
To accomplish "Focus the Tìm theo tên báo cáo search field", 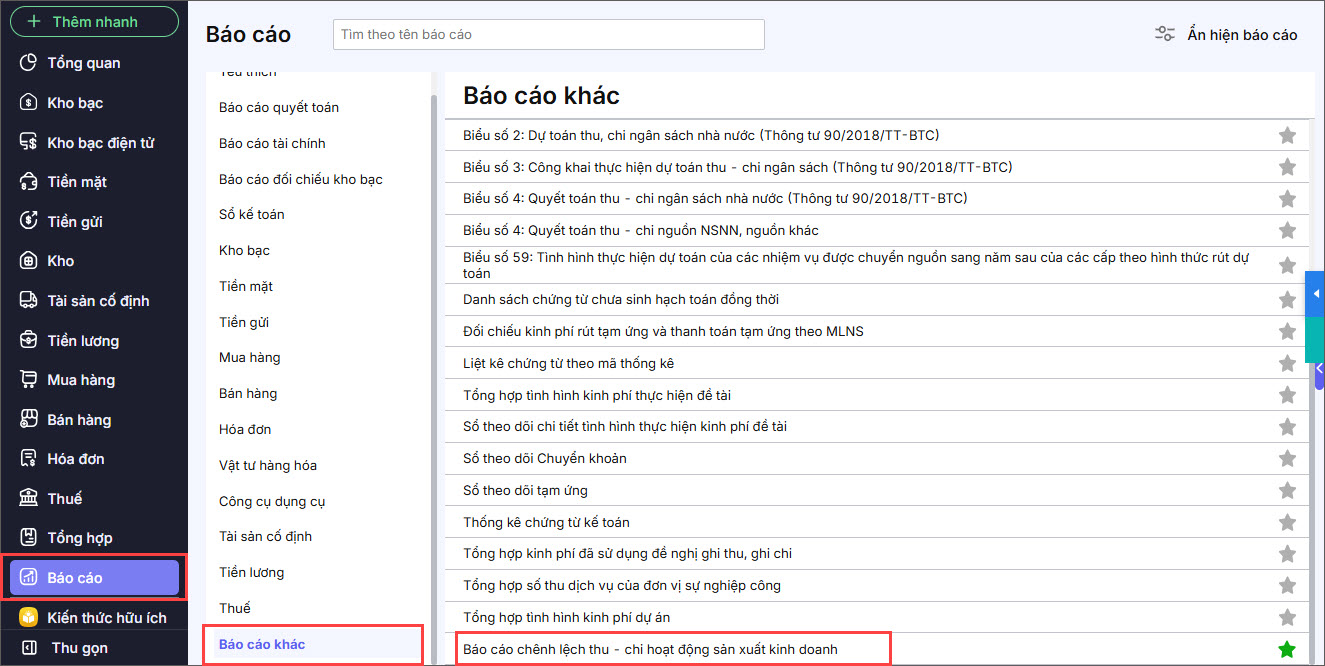I will tap(548, 34).
